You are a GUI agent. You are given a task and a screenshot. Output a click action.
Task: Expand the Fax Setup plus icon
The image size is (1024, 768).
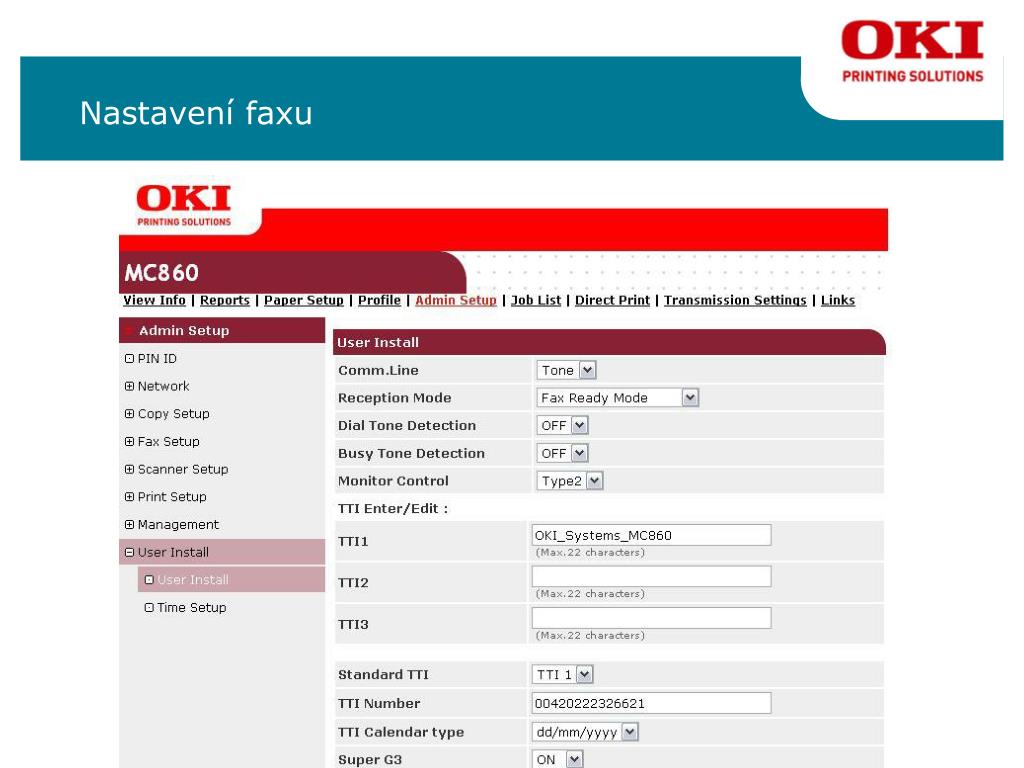click(129, 441)
